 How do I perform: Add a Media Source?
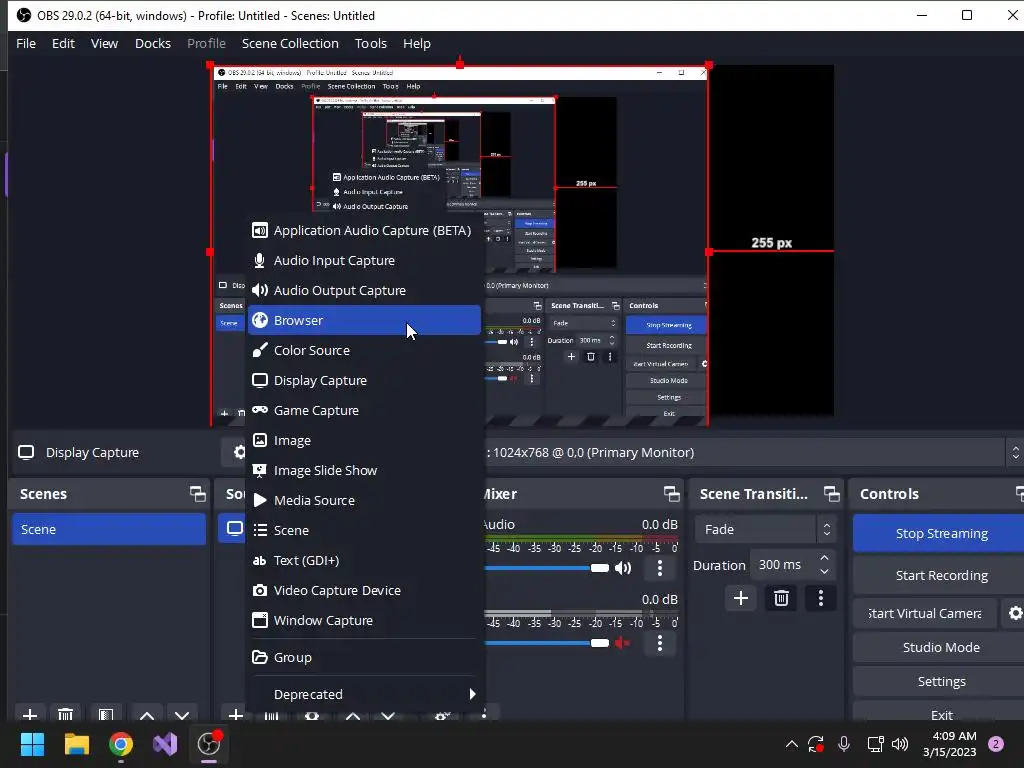pos(364,501)
